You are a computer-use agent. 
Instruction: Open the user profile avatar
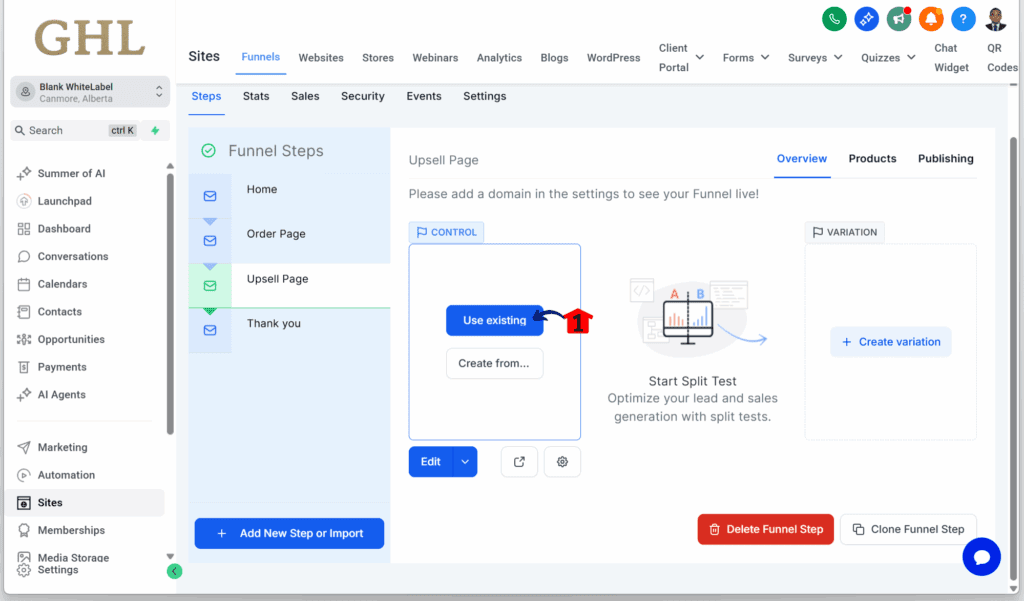coord(996,19)
